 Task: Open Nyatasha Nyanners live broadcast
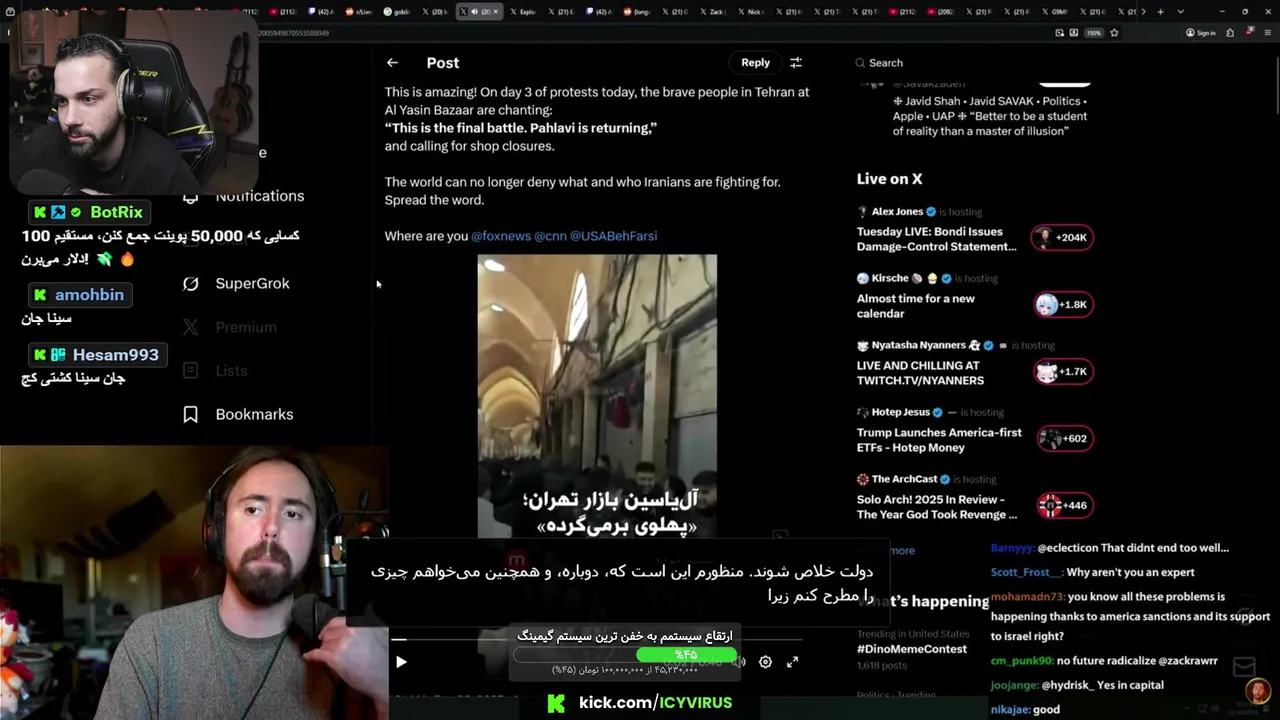(x=920, y=373)
